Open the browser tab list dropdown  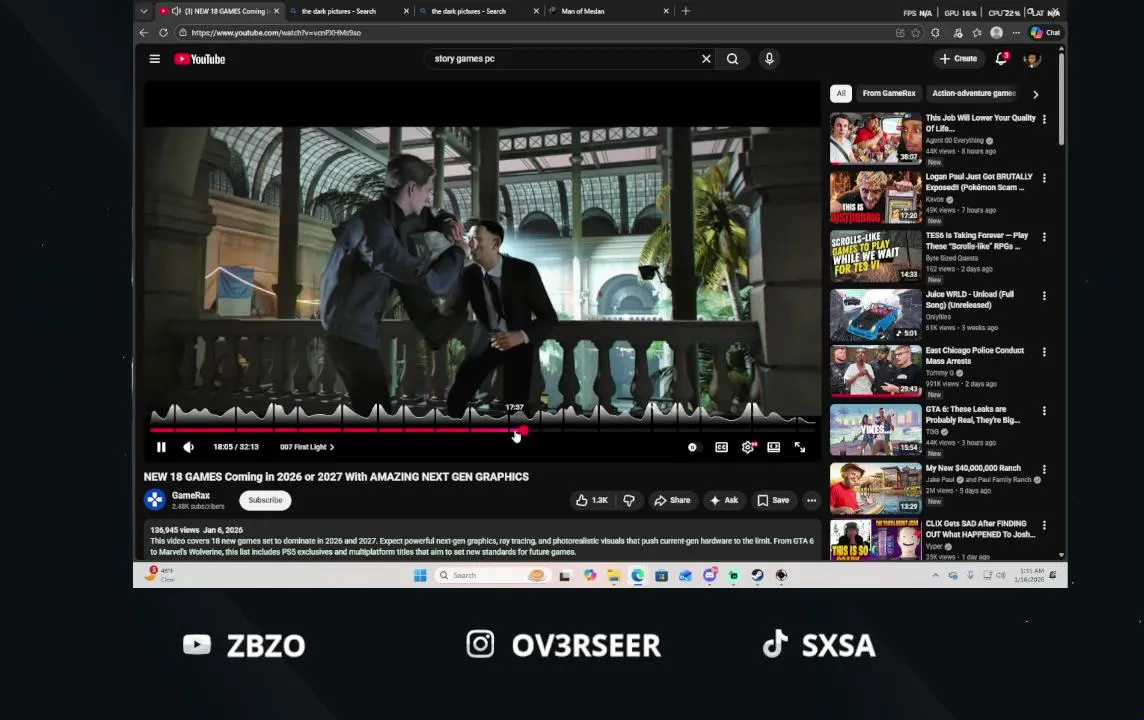[x=144, y=11]
